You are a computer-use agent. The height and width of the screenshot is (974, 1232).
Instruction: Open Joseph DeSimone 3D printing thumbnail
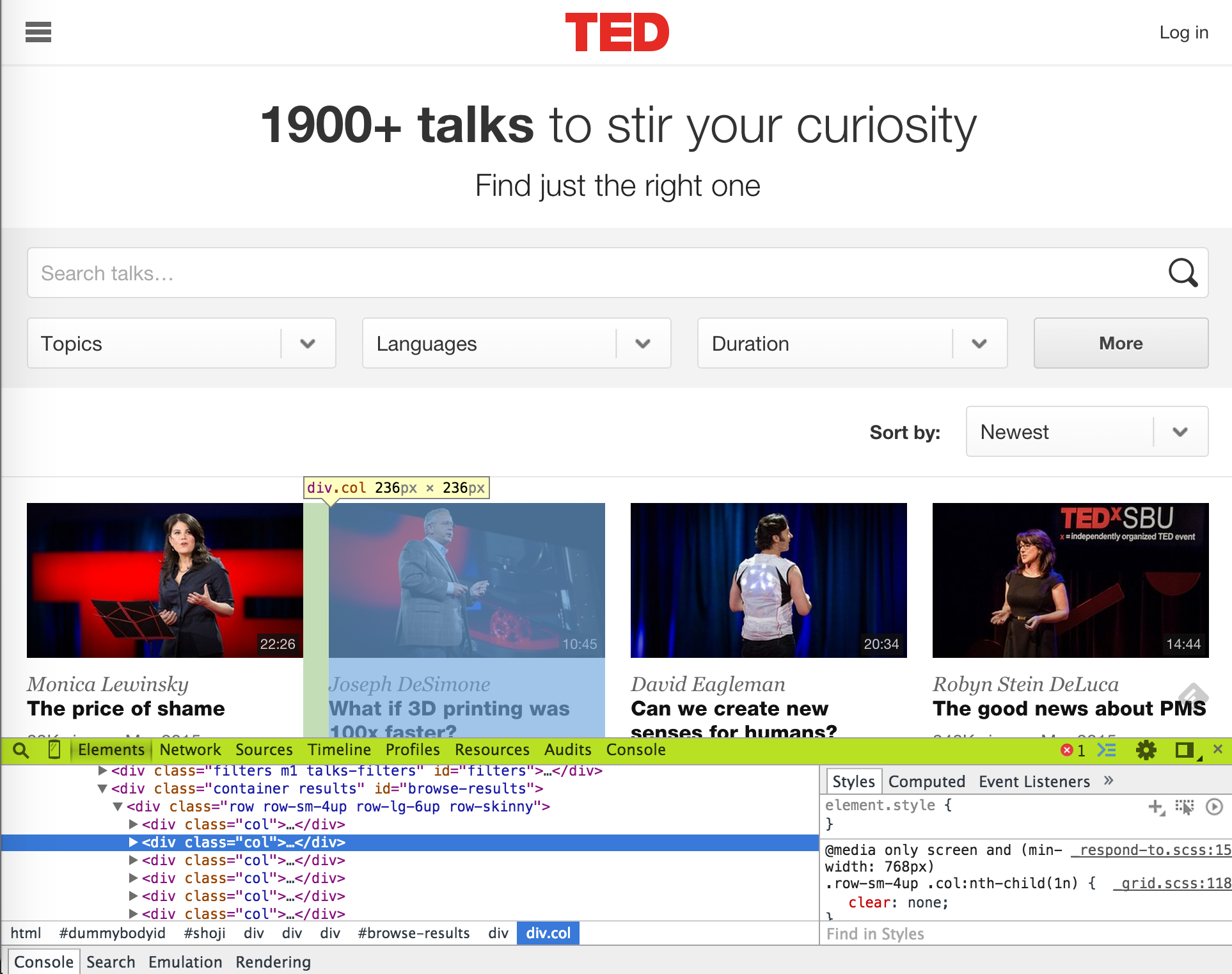tap(467, 580)
